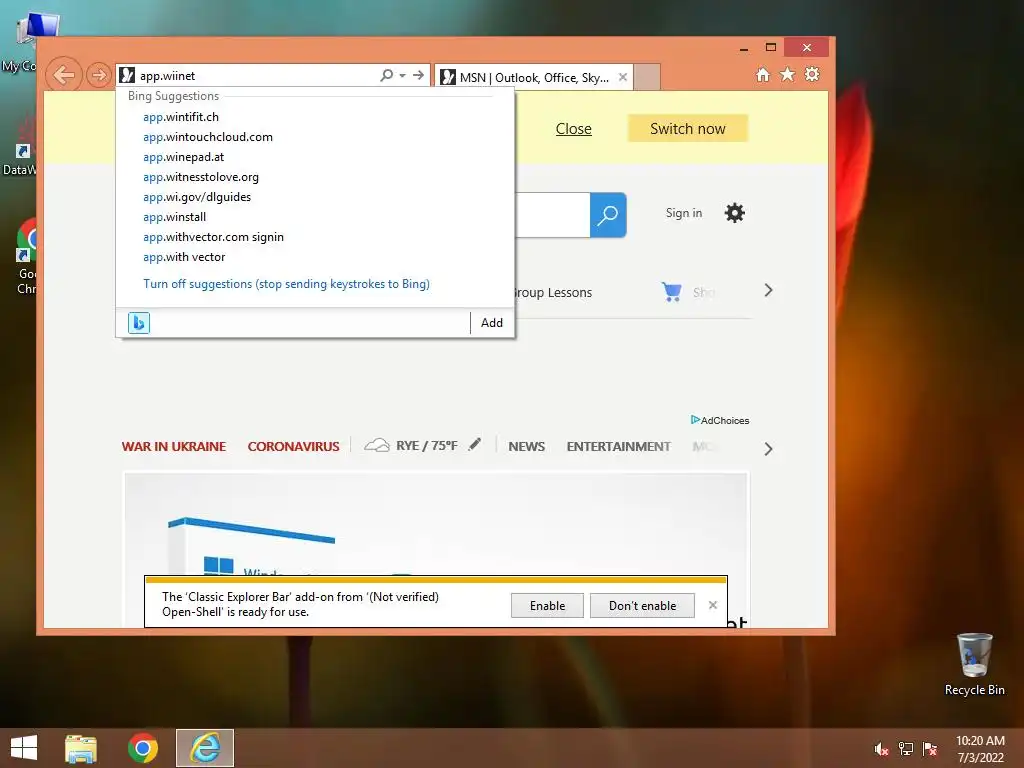The width and height of the screenshot is (1024, 768).
Task: Select suggestion app.withvector.com signin
Action: pos(213,237)
